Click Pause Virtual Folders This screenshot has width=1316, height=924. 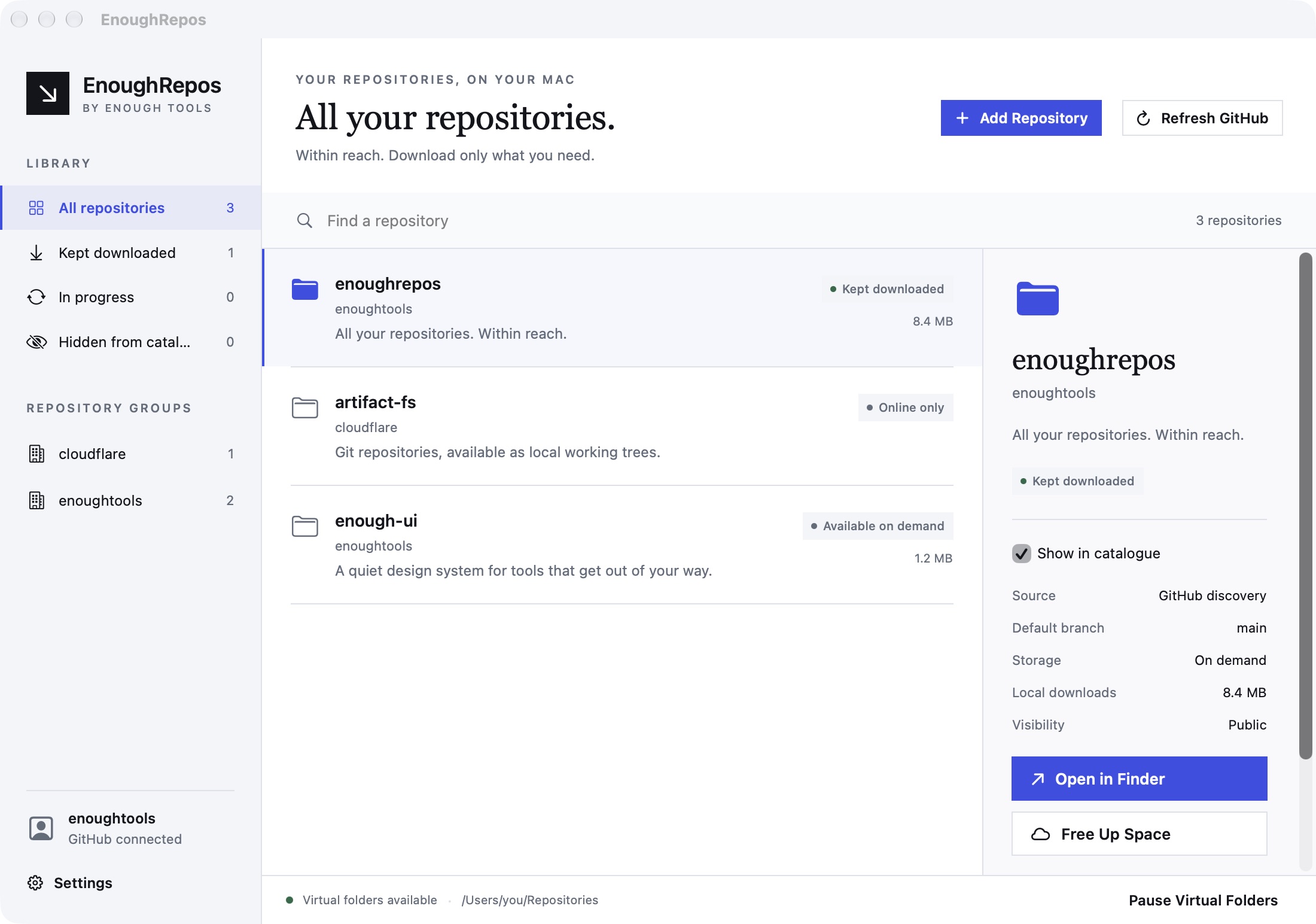(x=1203, y=900)
